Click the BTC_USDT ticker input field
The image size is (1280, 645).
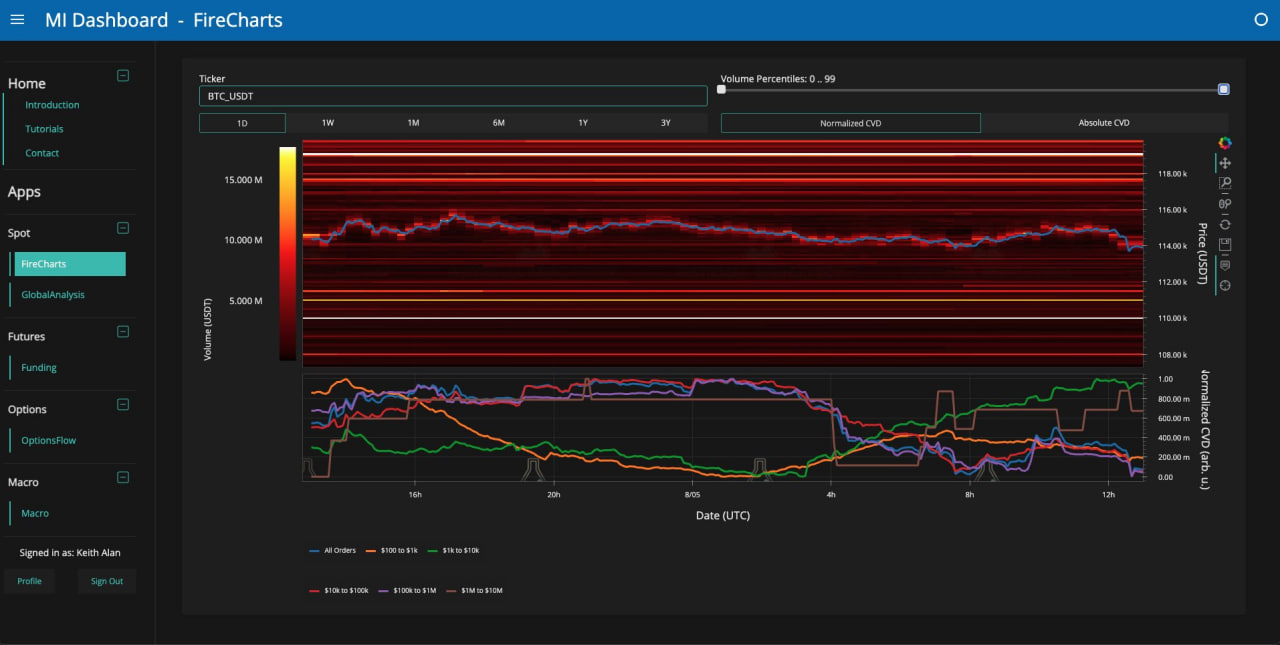(x=453, y=96)
